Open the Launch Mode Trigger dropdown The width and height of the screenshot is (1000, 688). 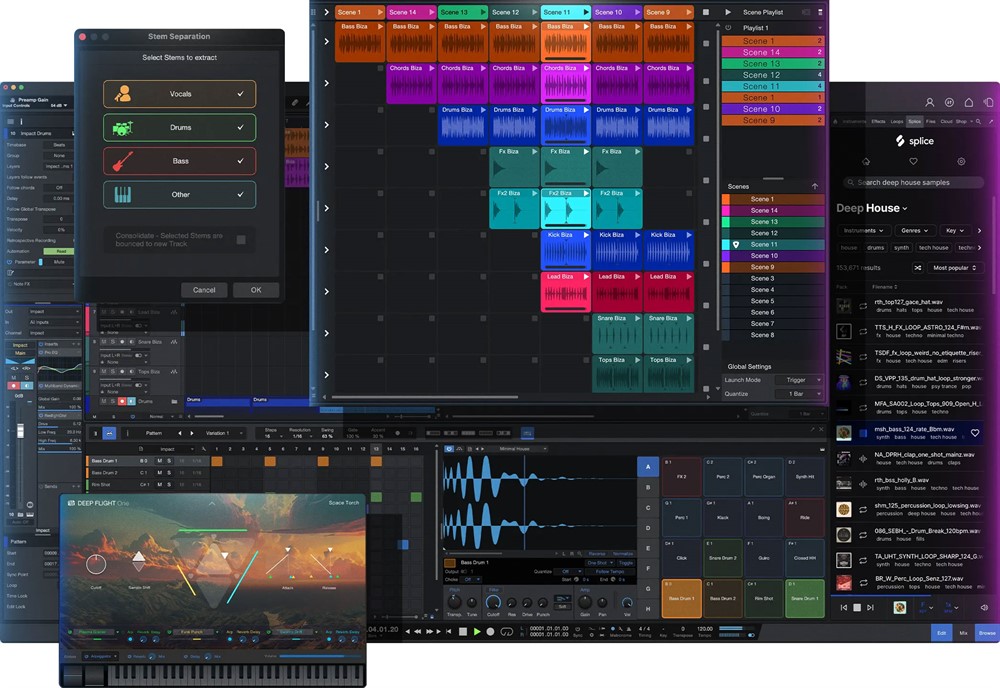point(800,380)
